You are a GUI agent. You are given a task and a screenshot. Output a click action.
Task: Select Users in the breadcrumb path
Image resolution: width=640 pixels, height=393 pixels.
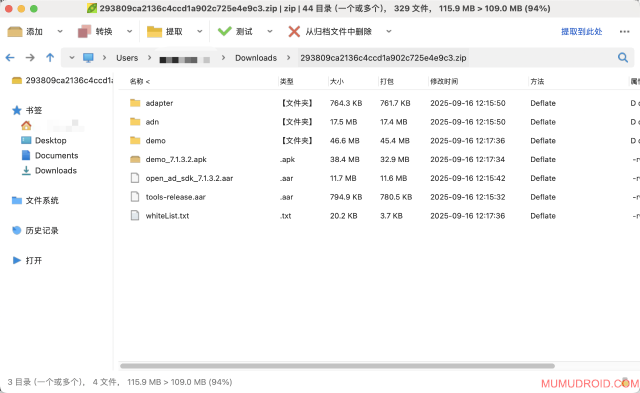click(127, 58)
